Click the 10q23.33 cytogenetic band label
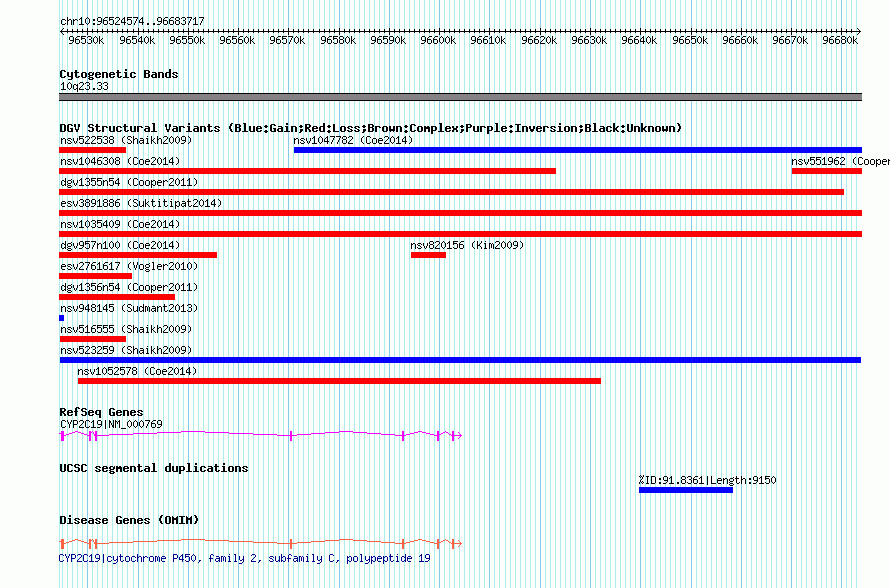 click(x=84, y=86)
